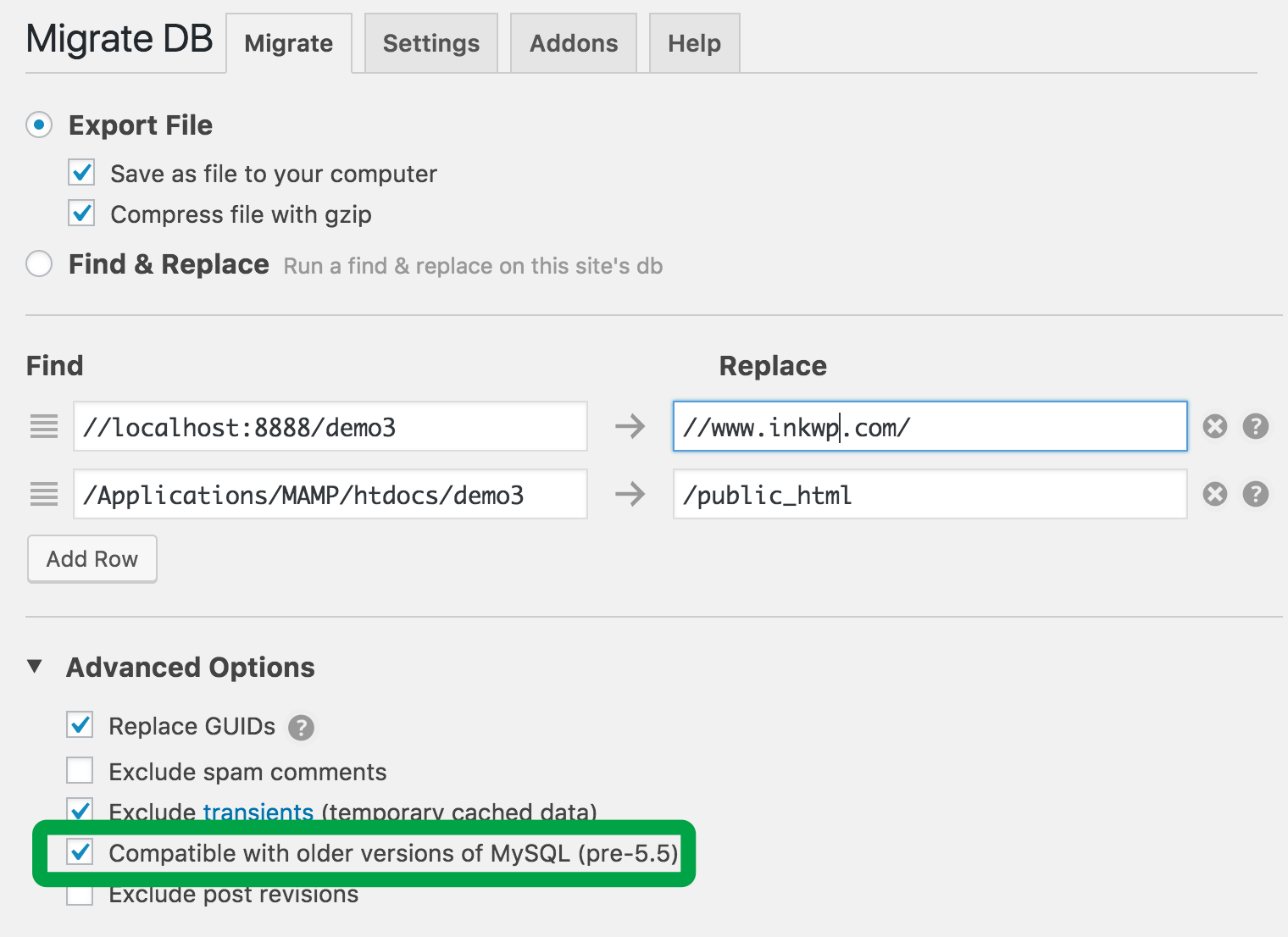1288x937 pixels.
Task: Remove the /public_html replace row
Action: pos(1214,494)
